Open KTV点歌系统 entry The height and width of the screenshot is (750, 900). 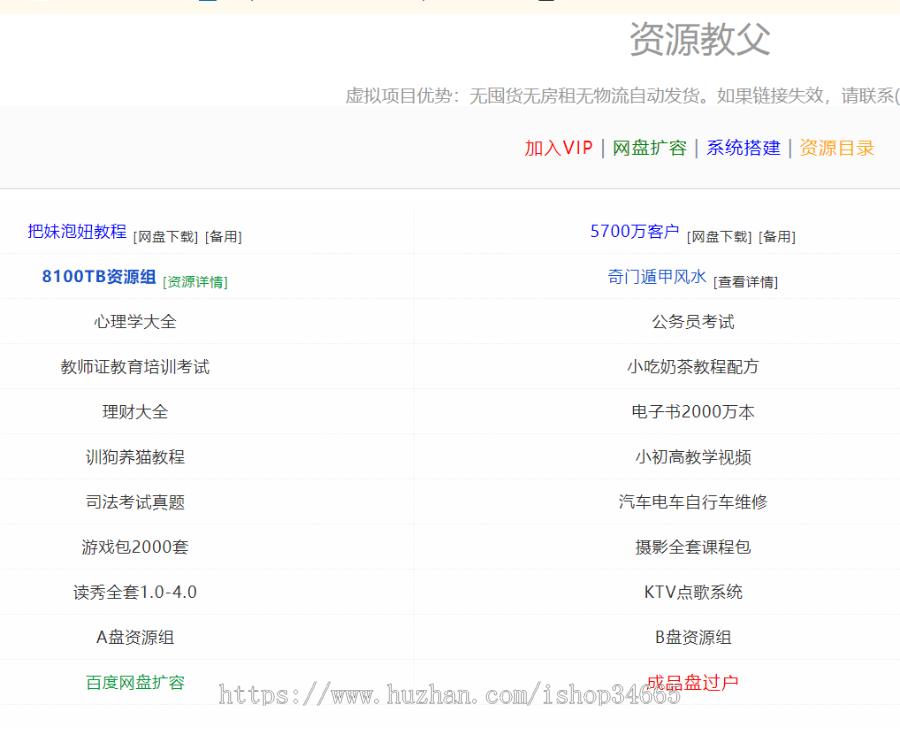[693, 592]
